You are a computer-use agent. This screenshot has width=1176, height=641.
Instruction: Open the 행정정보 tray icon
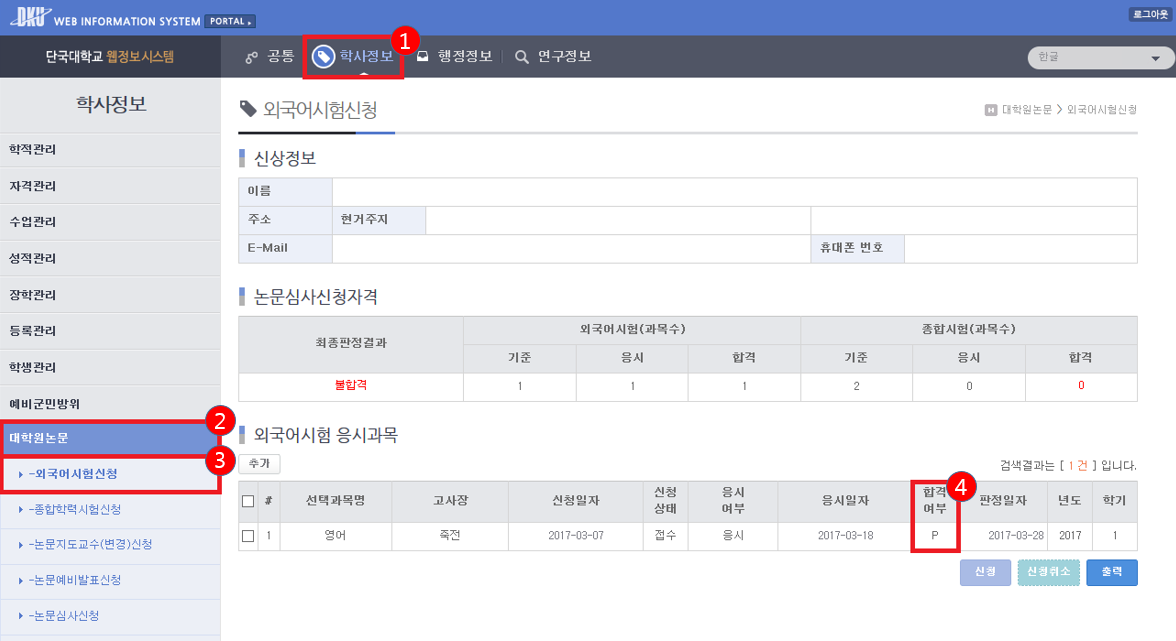click(x=423, y=57)
